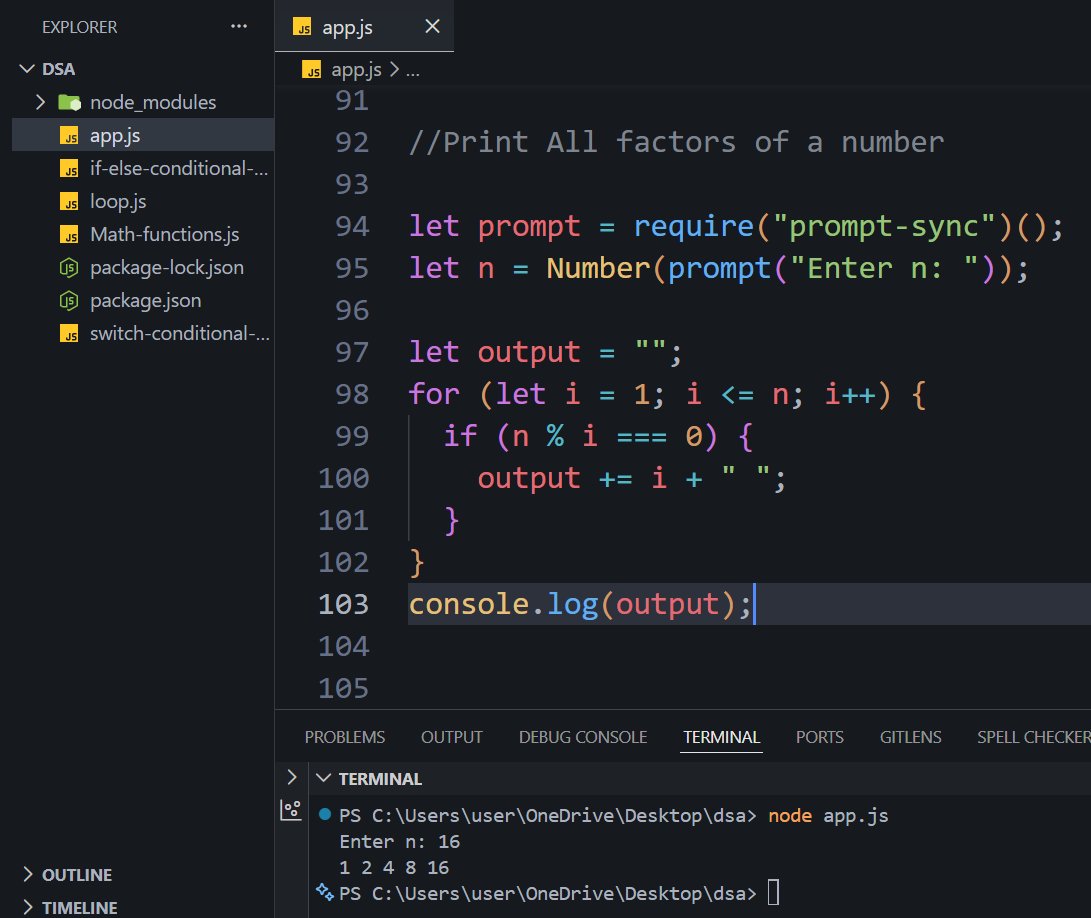Switch to the PROBLEMS panel tab
The height and width of the screenshot is (918, 1091).
[x=344, y=737]
